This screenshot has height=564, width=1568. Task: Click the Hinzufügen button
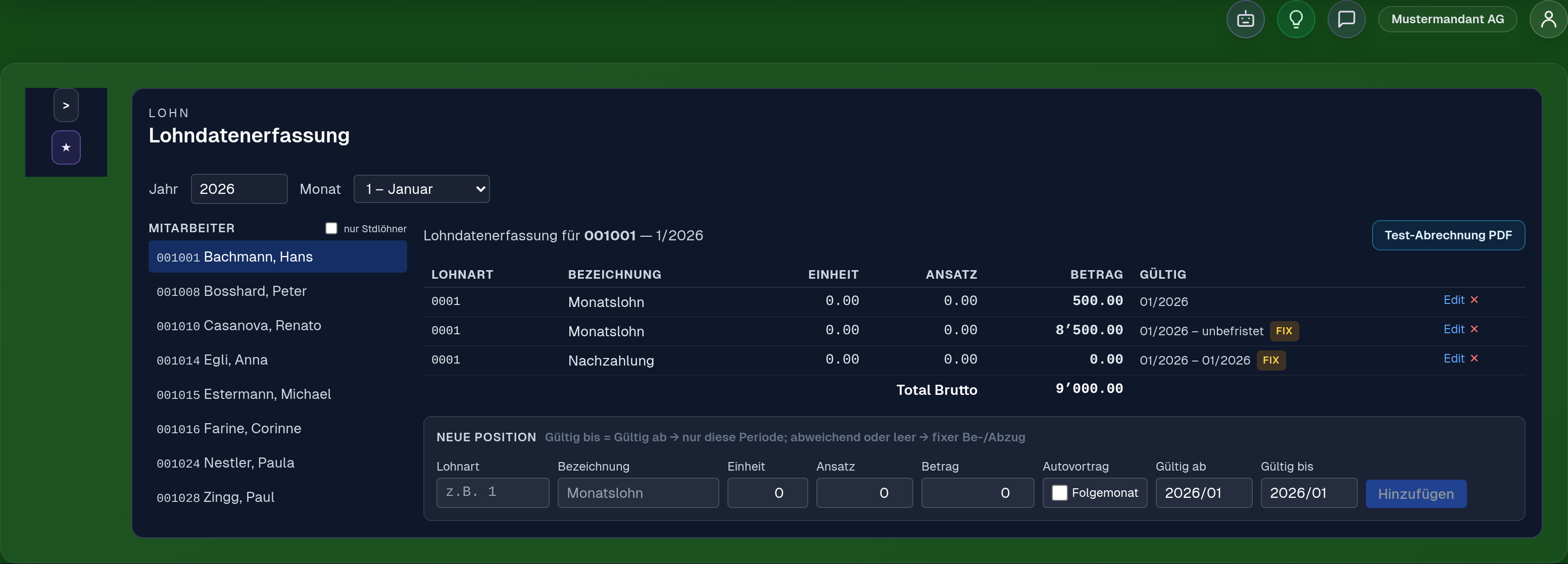[x=1416, y=494]
